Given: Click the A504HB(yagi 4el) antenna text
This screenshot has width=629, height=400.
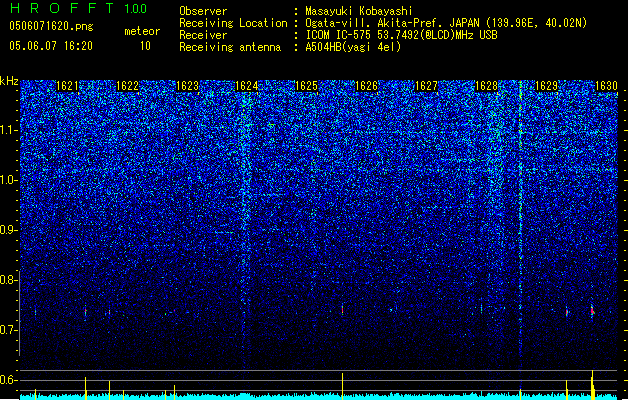Looking at the screenshot, I should pyautogui.click(x=353, y=47).
